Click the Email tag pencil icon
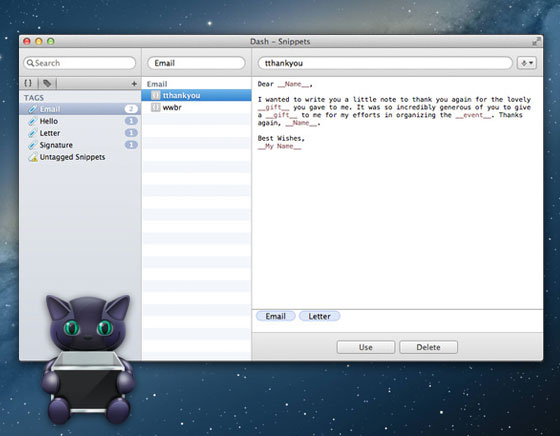 pos(32,109)
